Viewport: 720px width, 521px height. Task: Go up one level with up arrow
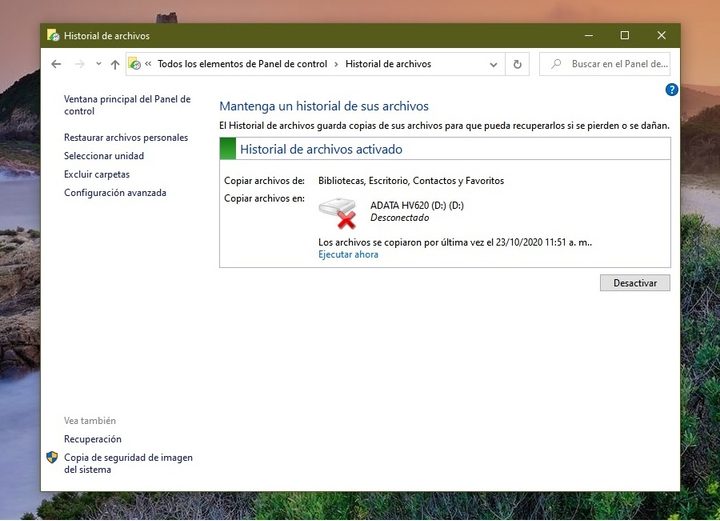tap(115, 64)
